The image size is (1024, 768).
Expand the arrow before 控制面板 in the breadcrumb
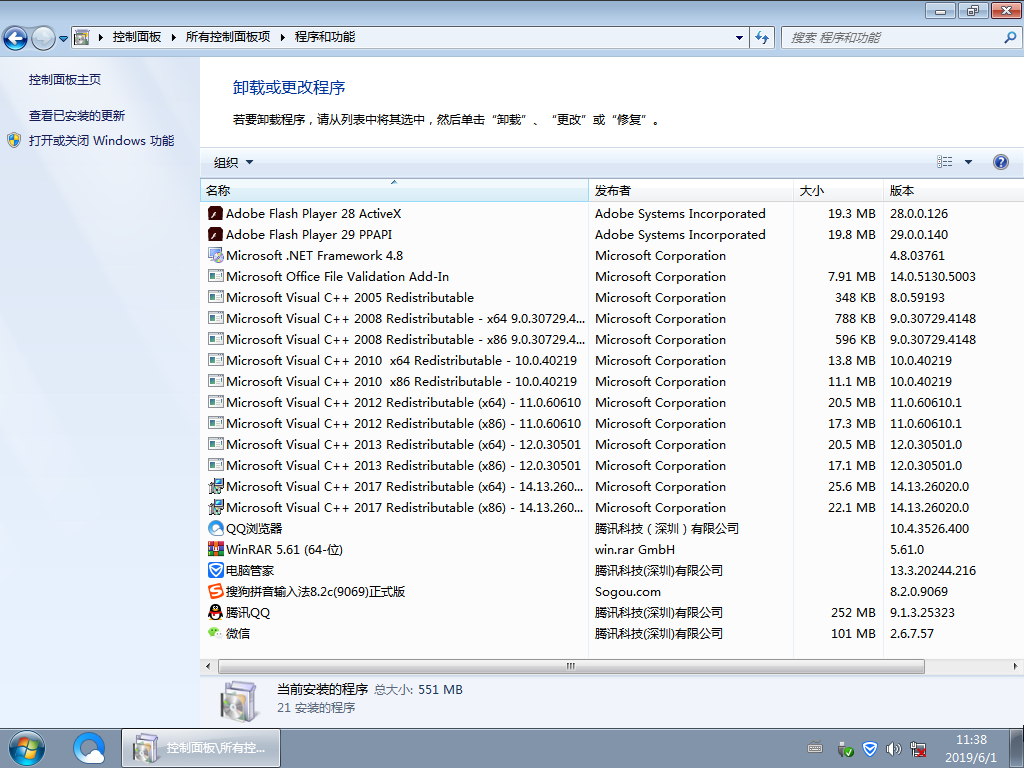pyautogui.click(x=101, y=37)
